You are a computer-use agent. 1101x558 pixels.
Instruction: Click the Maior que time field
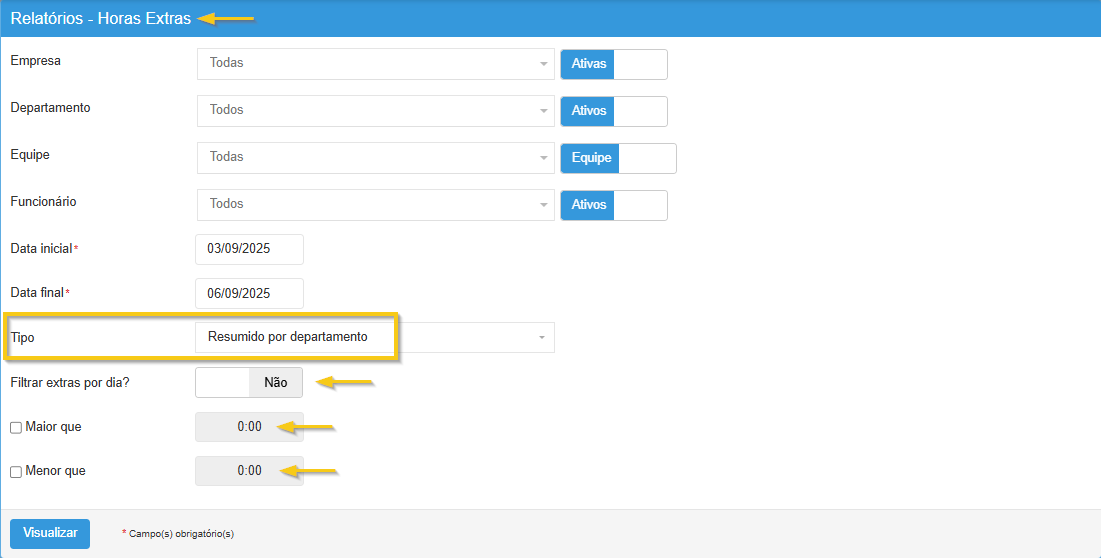(249, 427)
